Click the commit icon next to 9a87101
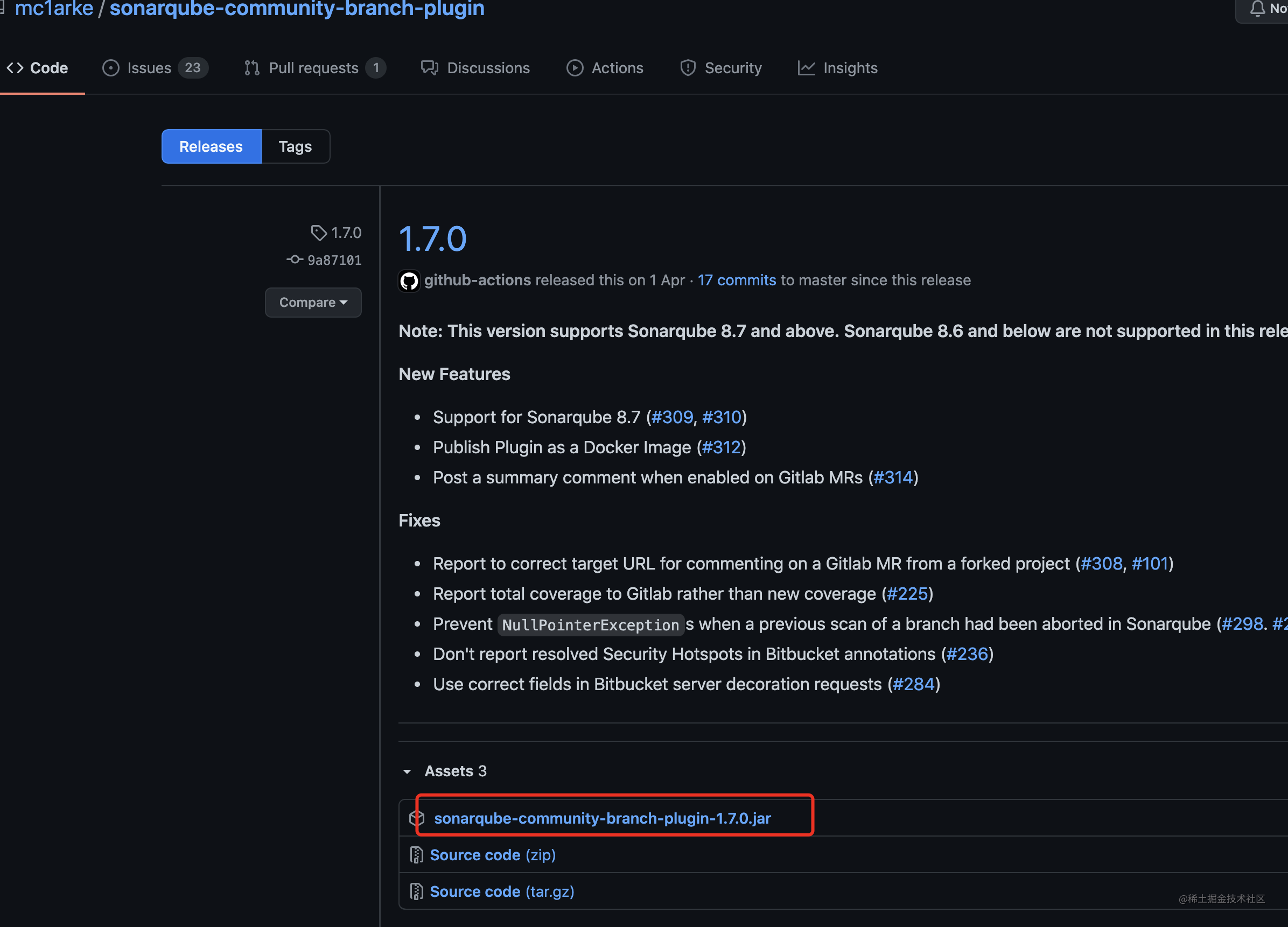Image resolution: width=1288 pixels, height=927 pixels. (x=295, y=259)
